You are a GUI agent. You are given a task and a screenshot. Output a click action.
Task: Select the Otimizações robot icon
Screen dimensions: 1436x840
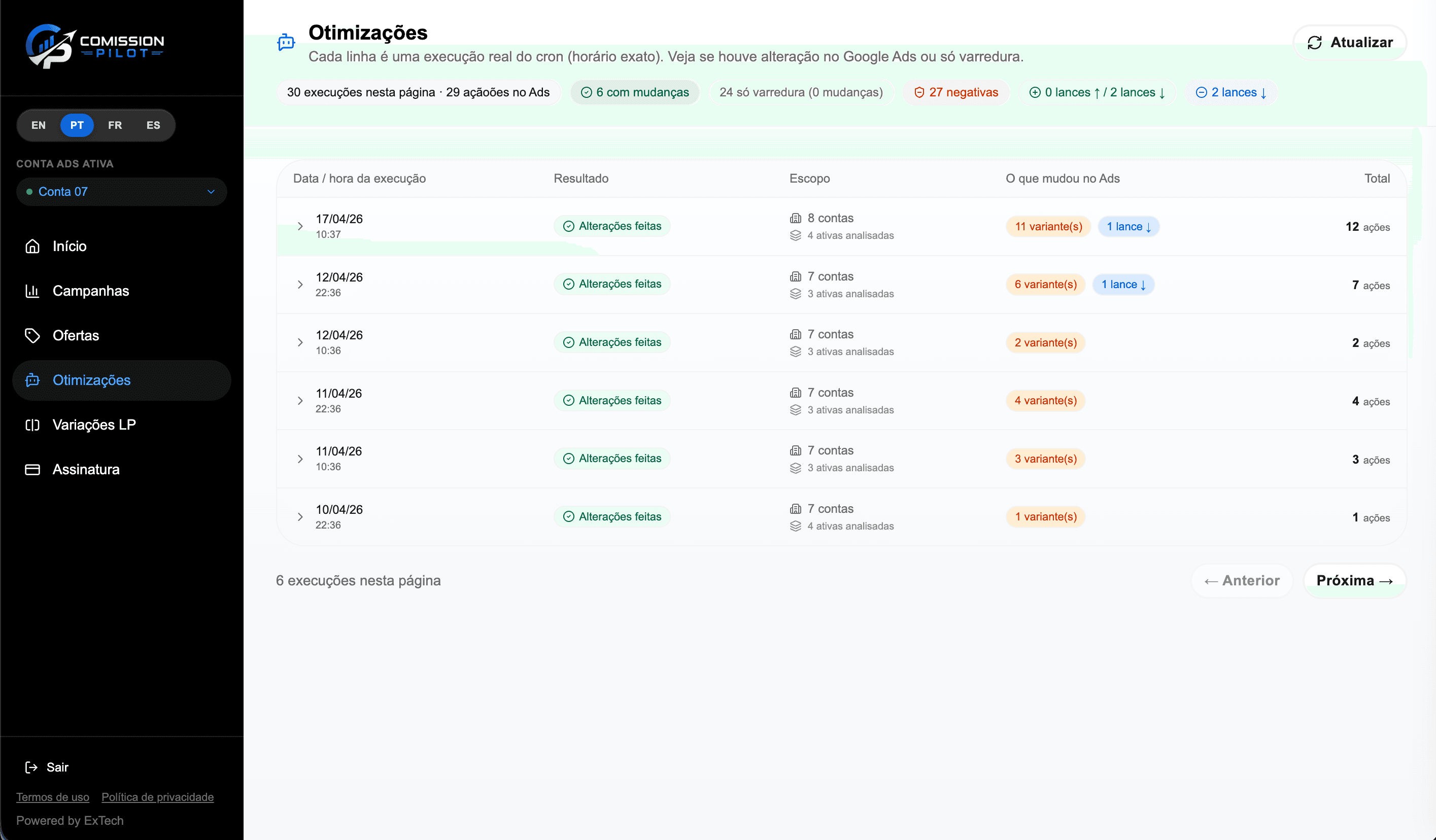32,380
